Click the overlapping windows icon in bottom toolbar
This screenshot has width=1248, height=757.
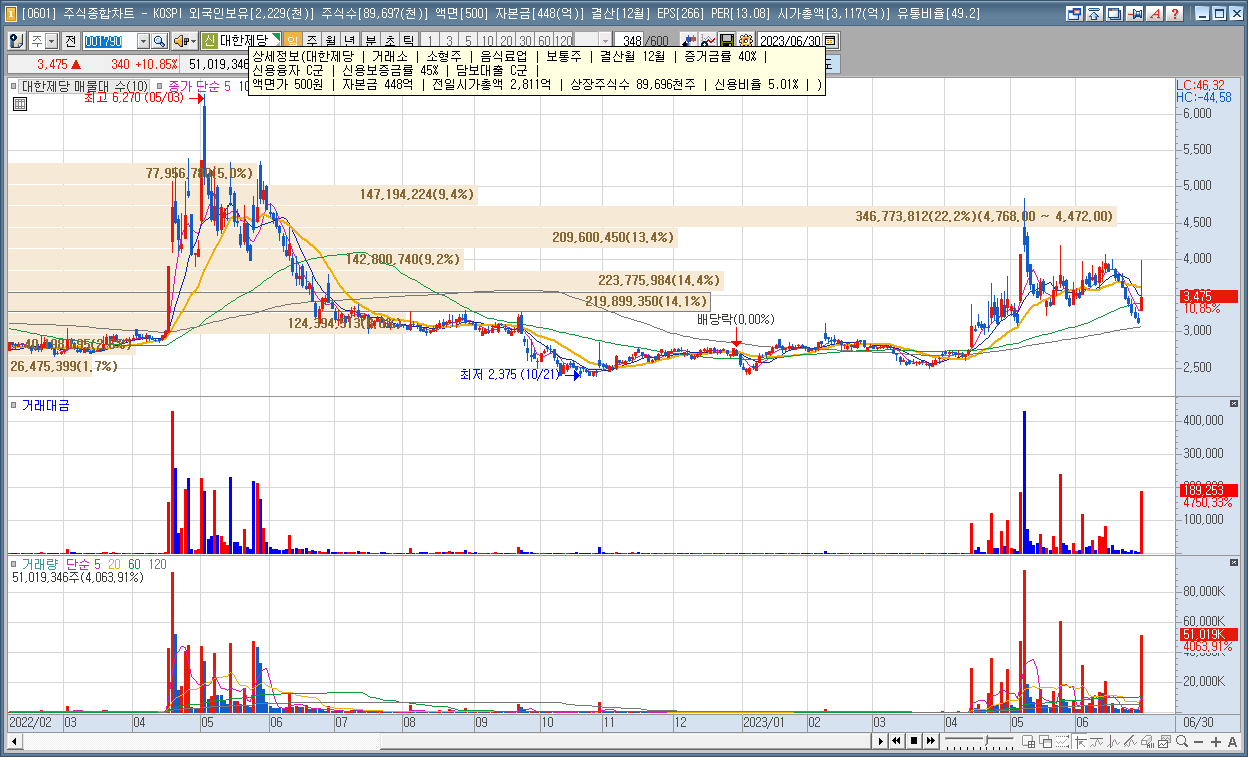1046,741
